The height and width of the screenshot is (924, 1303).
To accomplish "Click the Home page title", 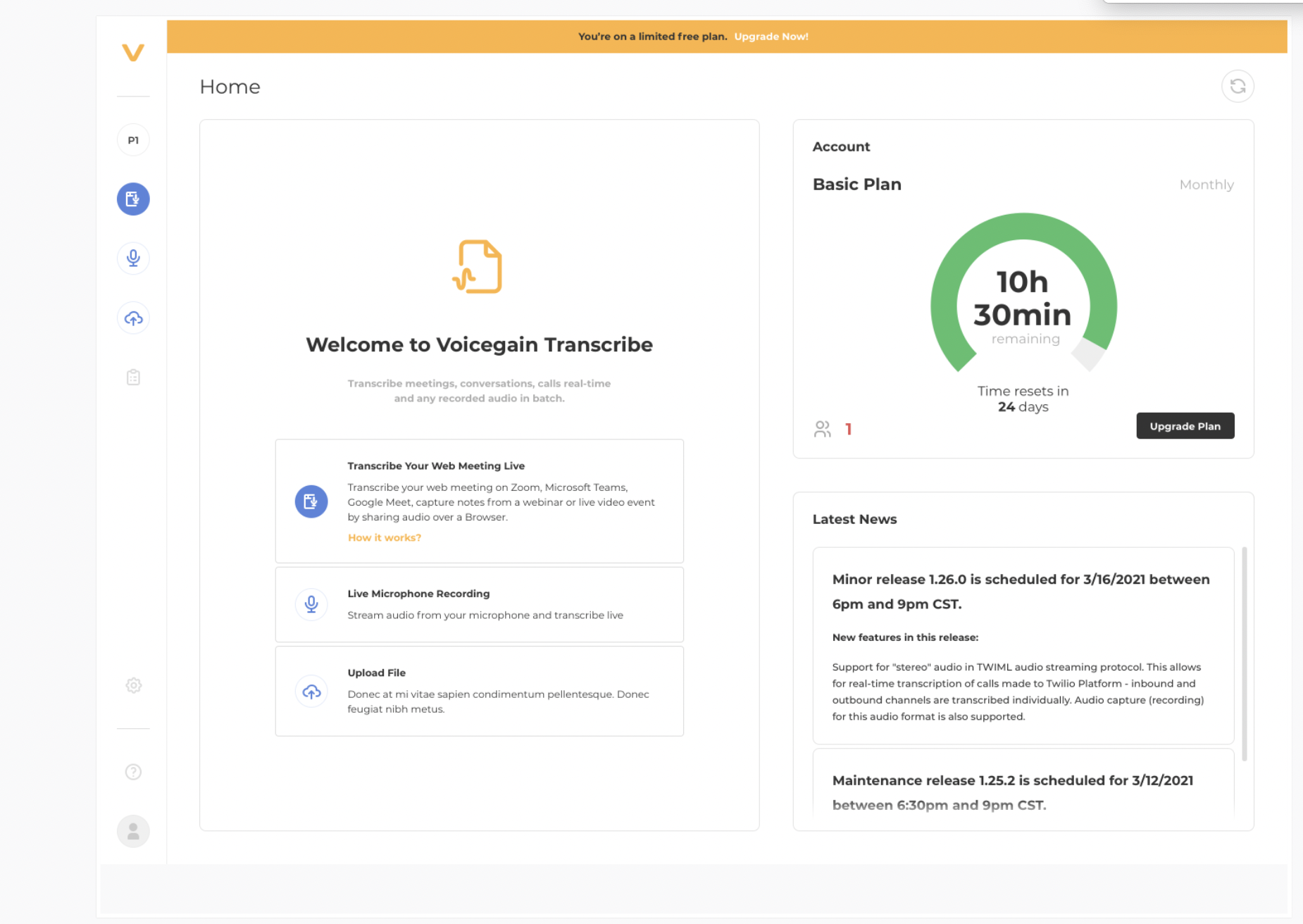I will 230,87.
